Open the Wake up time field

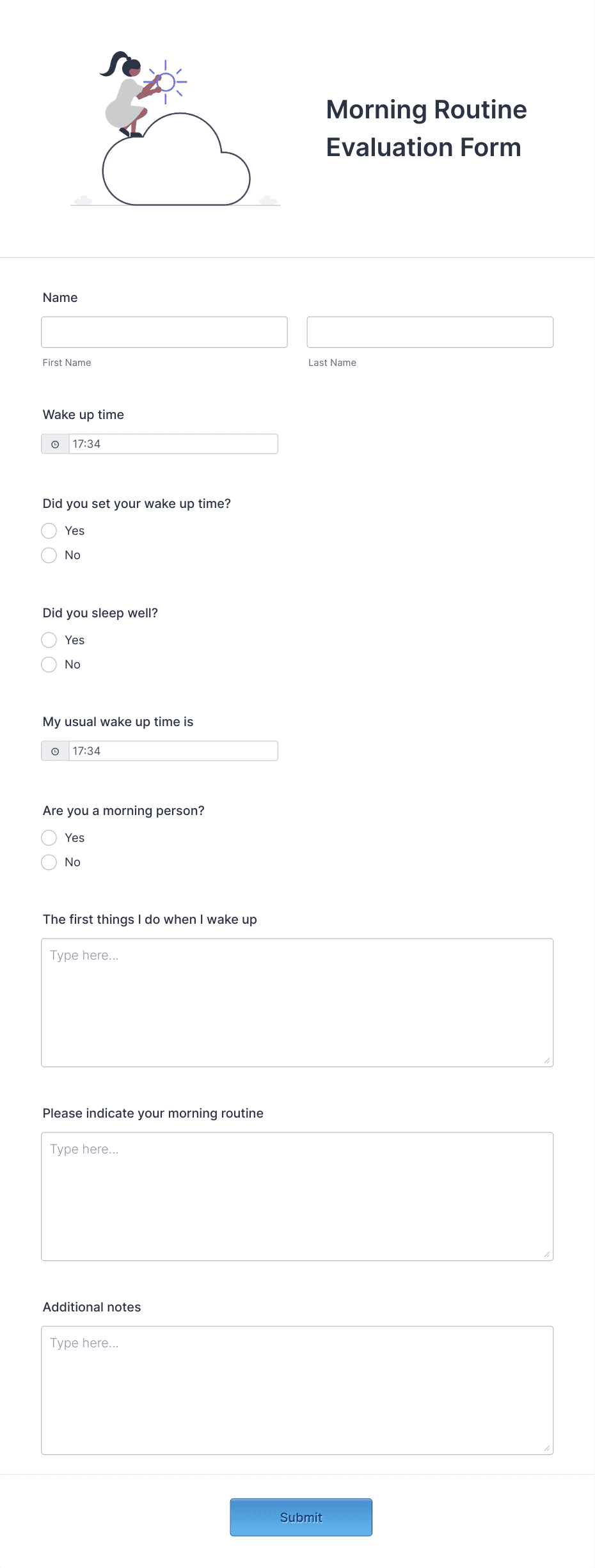click(173, 444)
